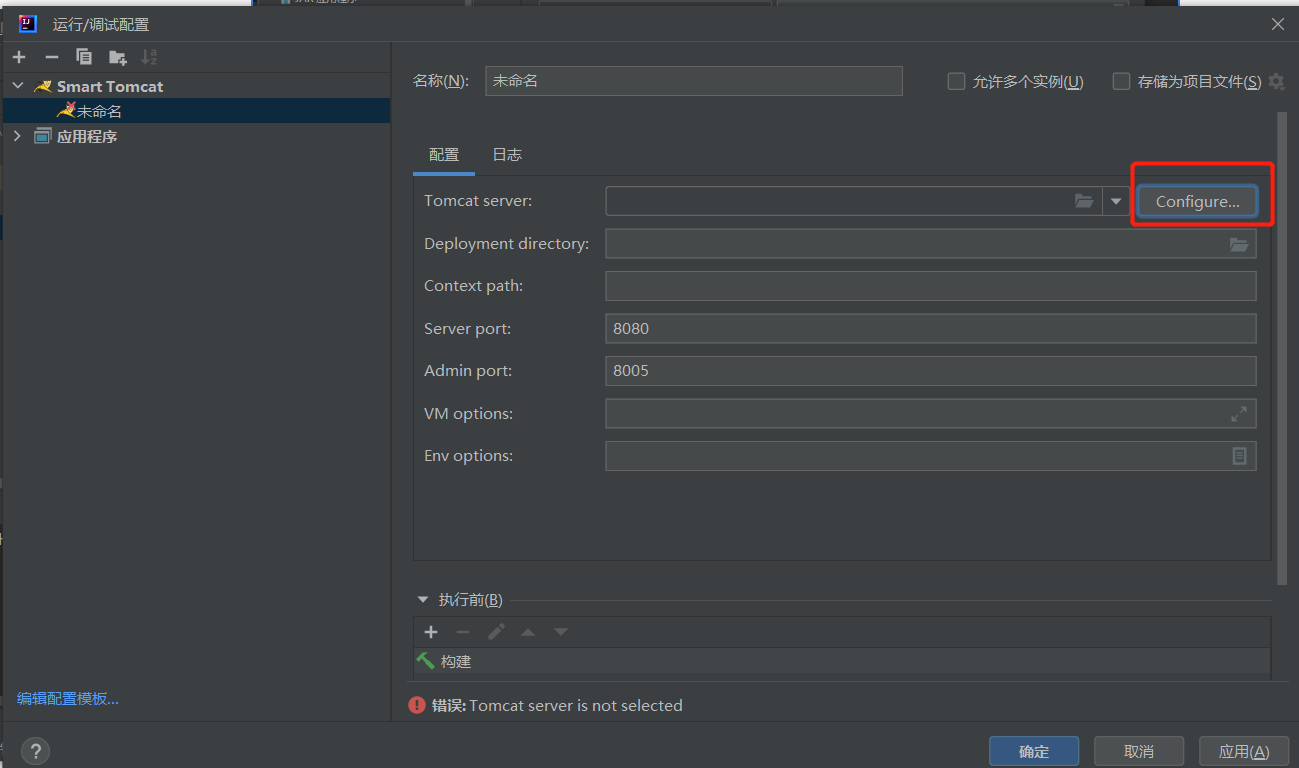Image resolution: width=1299 pixels, height=768 pixels.
Task: Click the Context path field
Action: (931, 286)
